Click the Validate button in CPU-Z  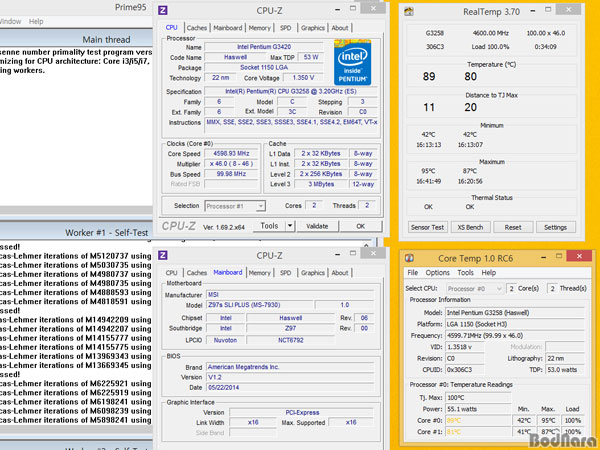click(x=317, y=226)
